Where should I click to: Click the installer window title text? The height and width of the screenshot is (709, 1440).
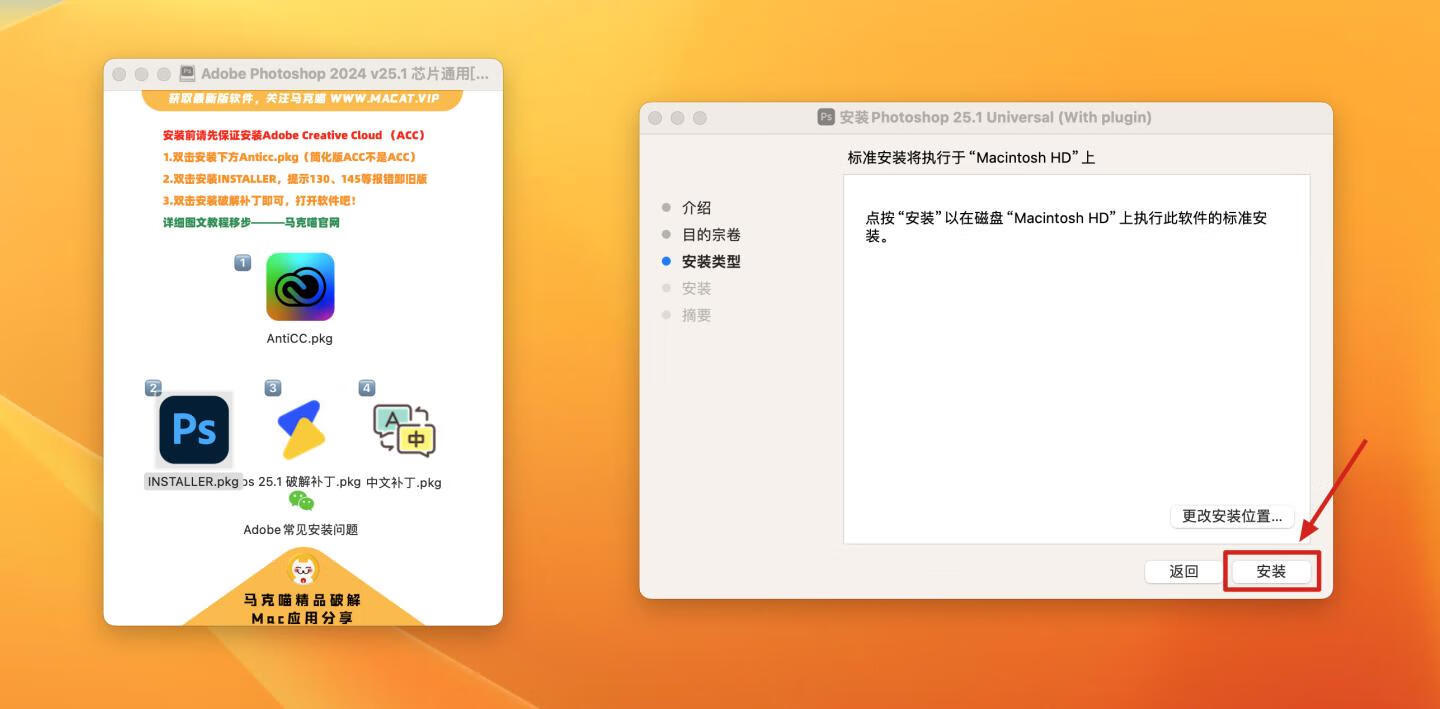(995, 117)
